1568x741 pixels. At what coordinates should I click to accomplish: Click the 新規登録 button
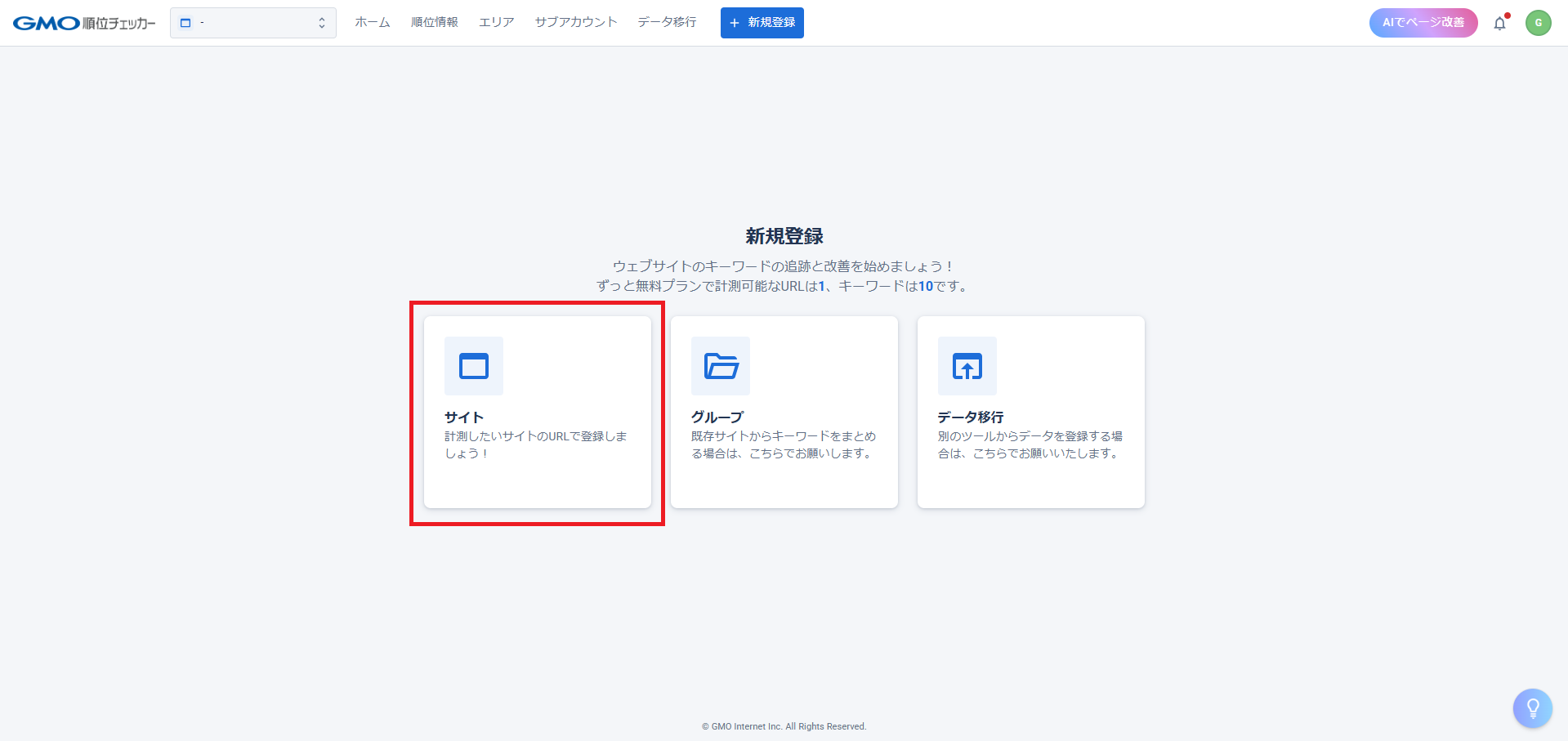click(762, 23)
